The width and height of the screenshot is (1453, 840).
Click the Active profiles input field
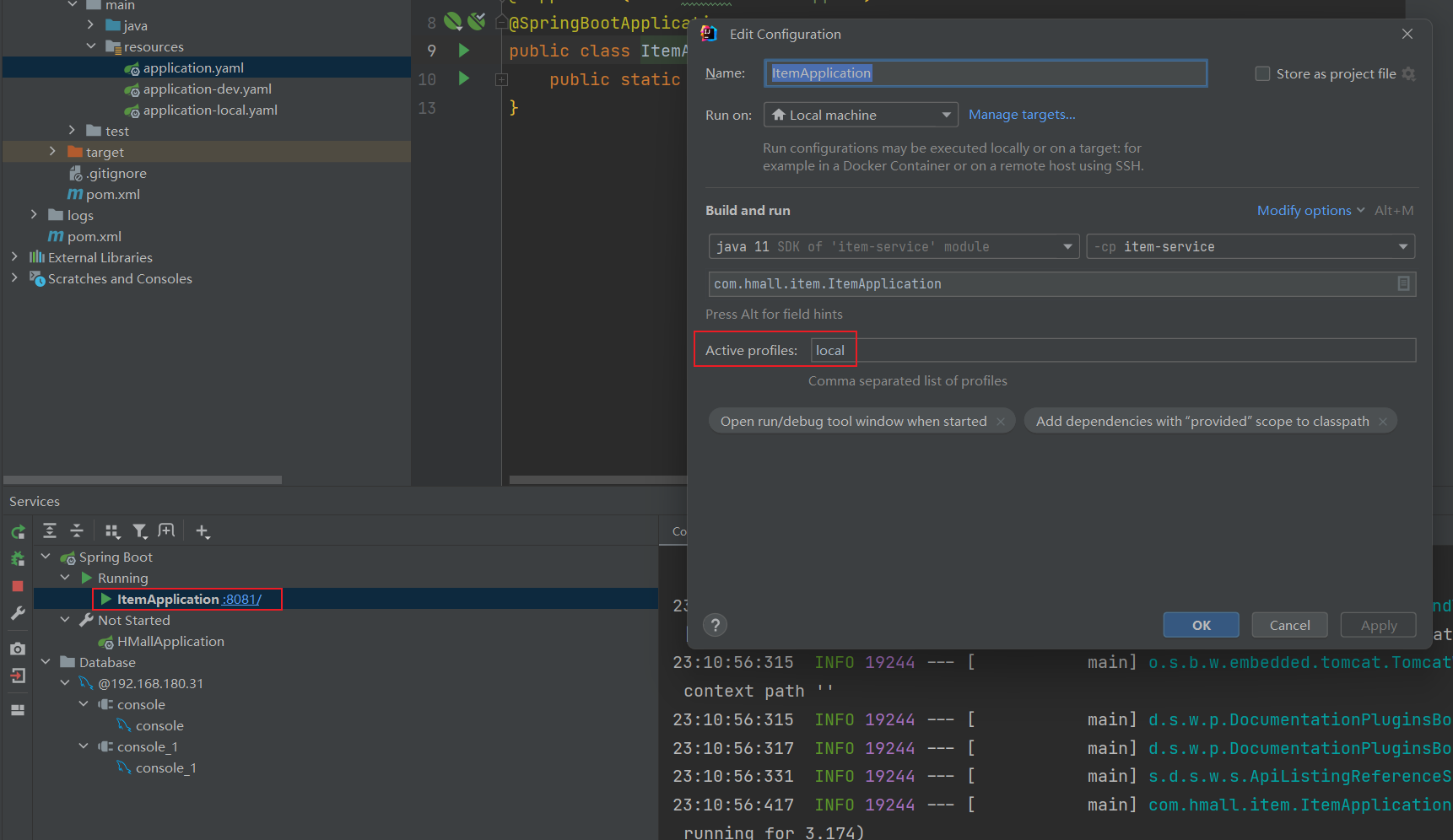click(1113, 350)
